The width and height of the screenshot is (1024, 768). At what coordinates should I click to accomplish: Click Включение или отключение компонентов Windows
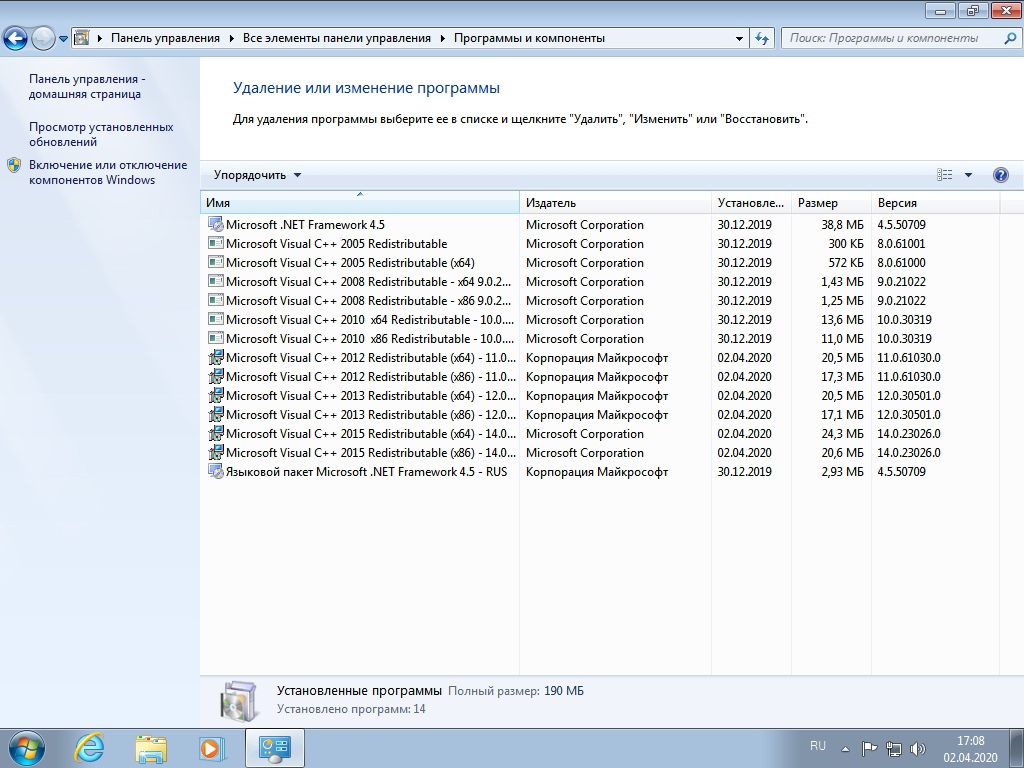click(x=107, y=172)
